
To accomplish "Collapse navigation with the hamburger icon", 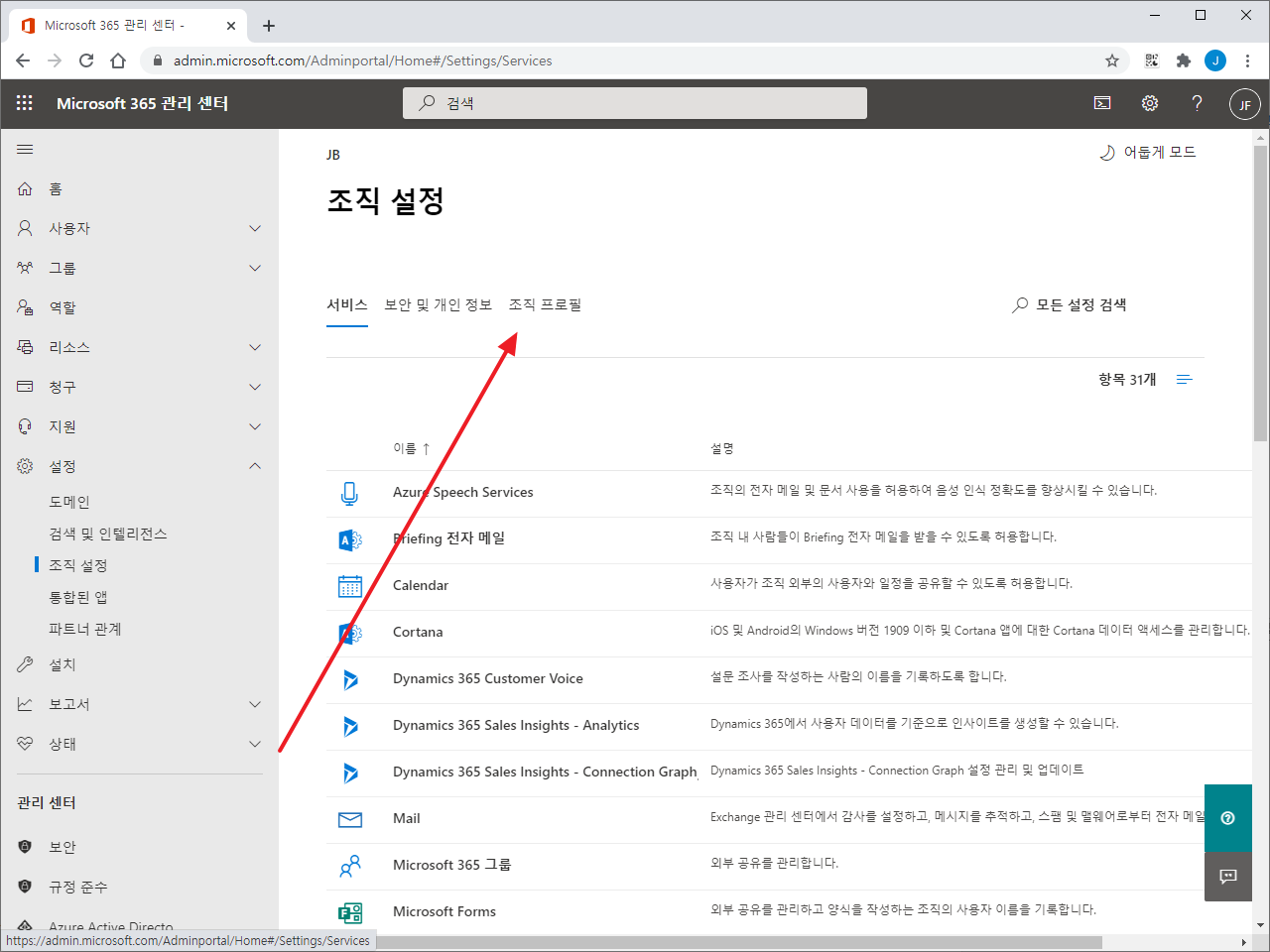I will pyautogui.click(x=25, y=150).
